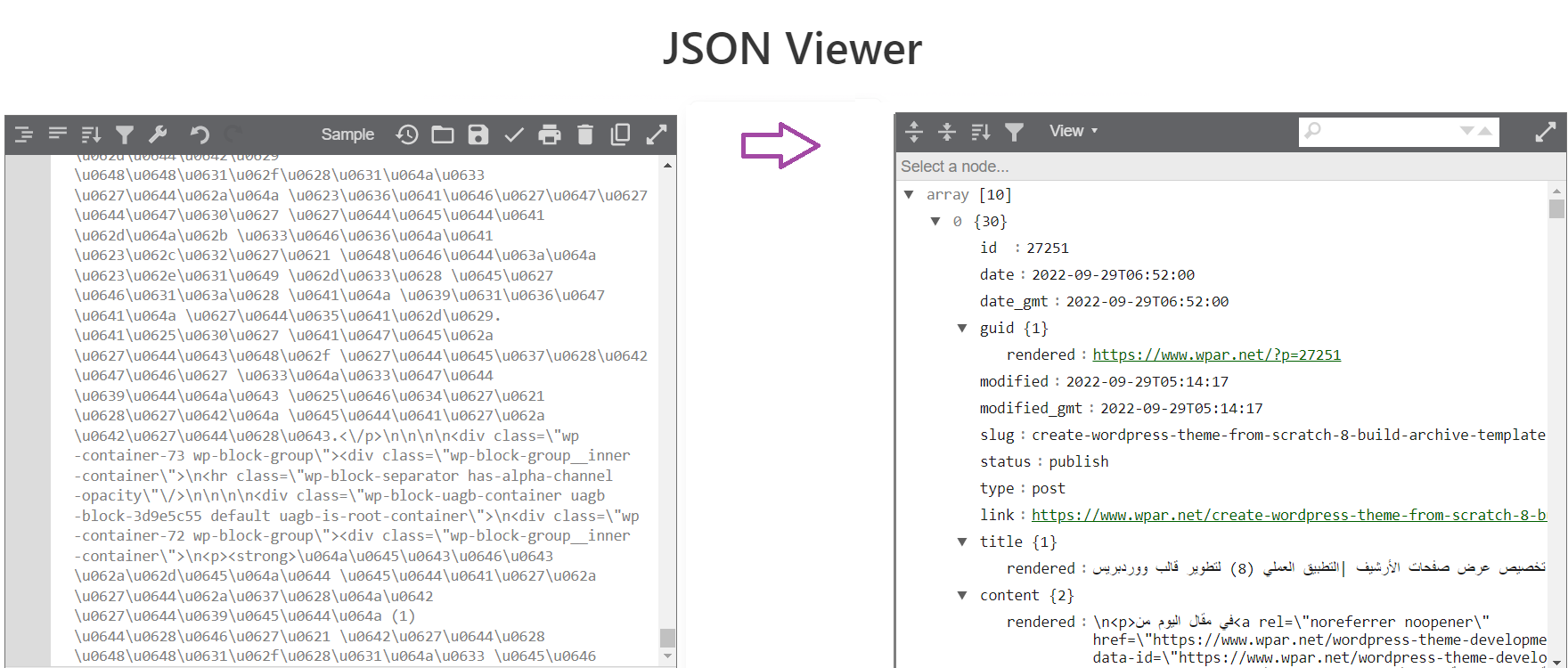The height and width of the screenshot is (668, 1568).
Task: Click left editor scrollbar up arrow
Action: pyautogui.click(x=668, y=165)
